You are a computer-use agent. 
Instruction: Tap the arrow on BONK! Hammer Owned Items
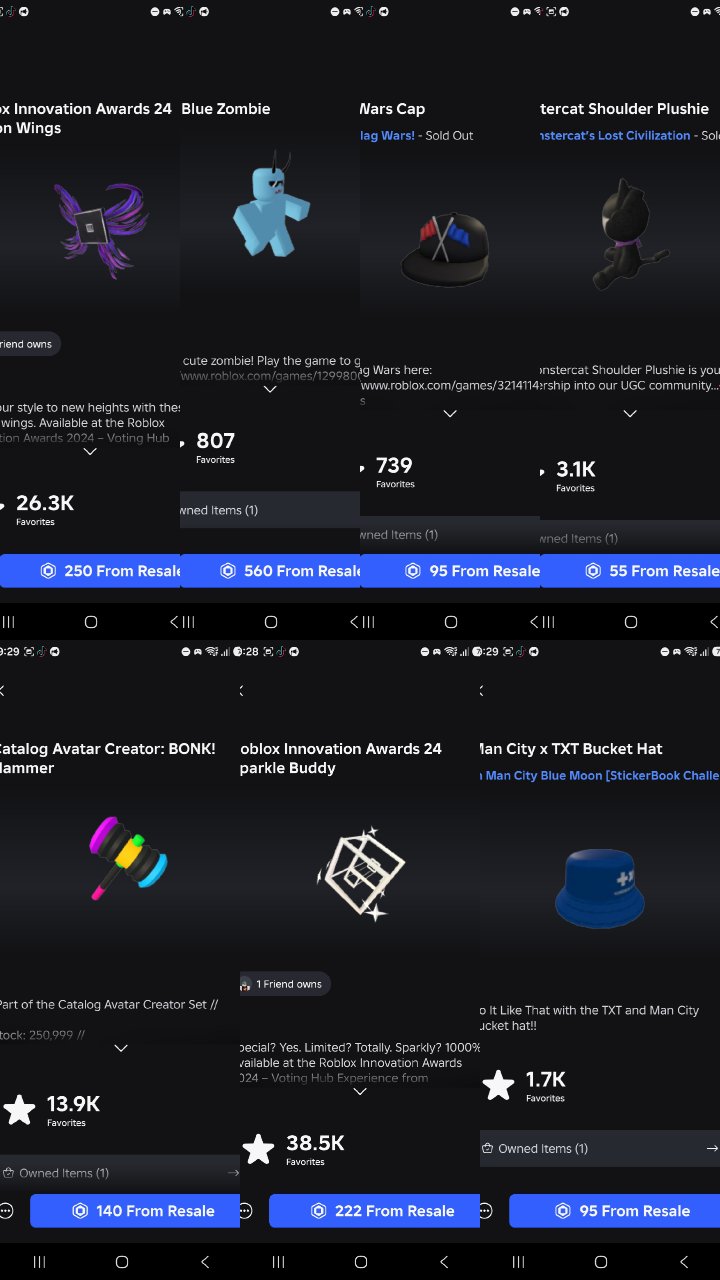click(x=233, y=1173)
